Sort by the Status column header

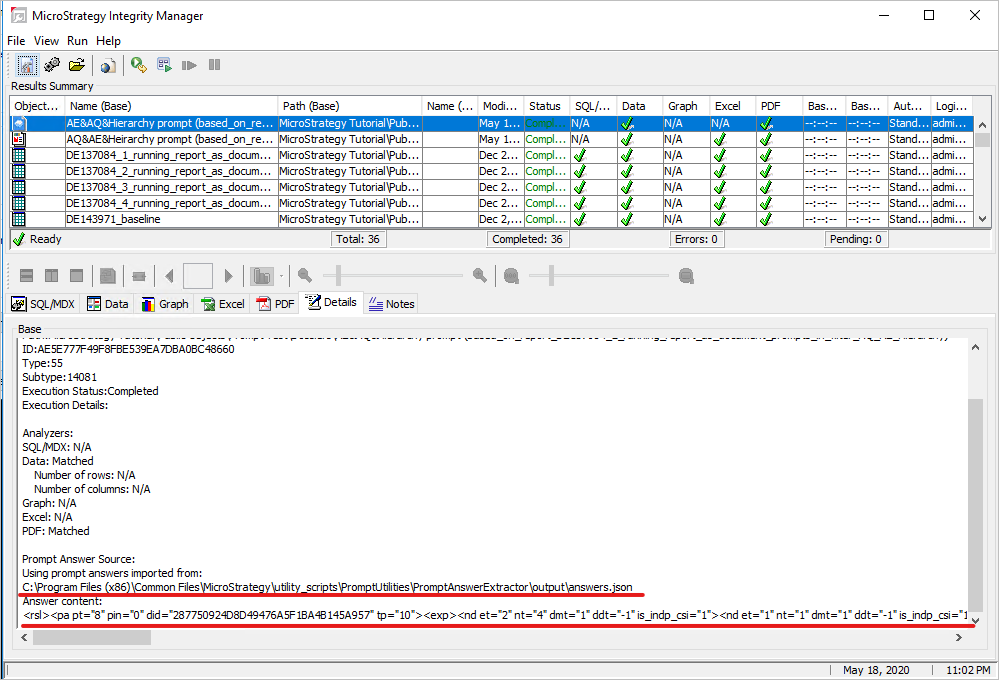click(x=545, y=106)
